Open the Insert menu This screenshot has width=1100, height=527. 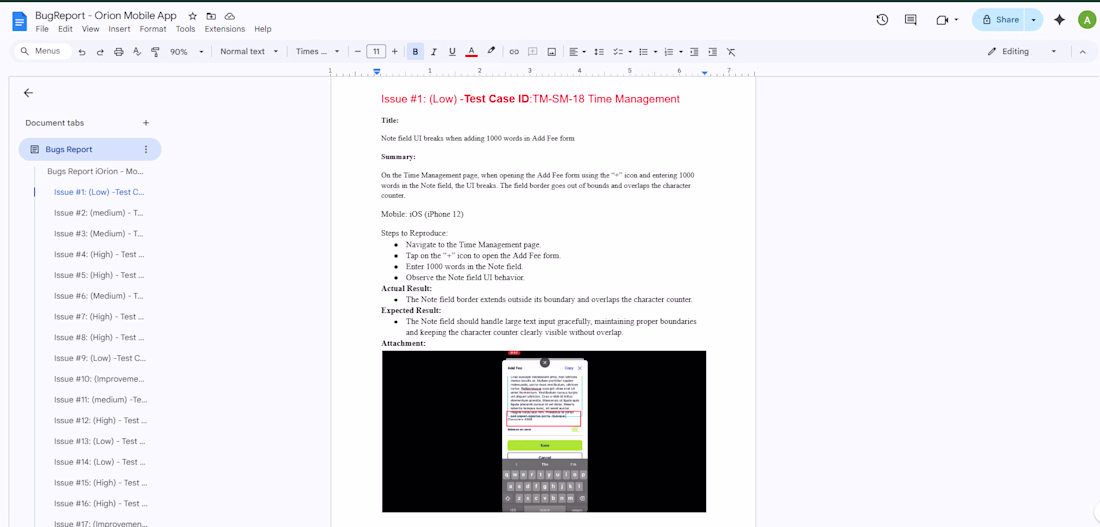[119, 29]
